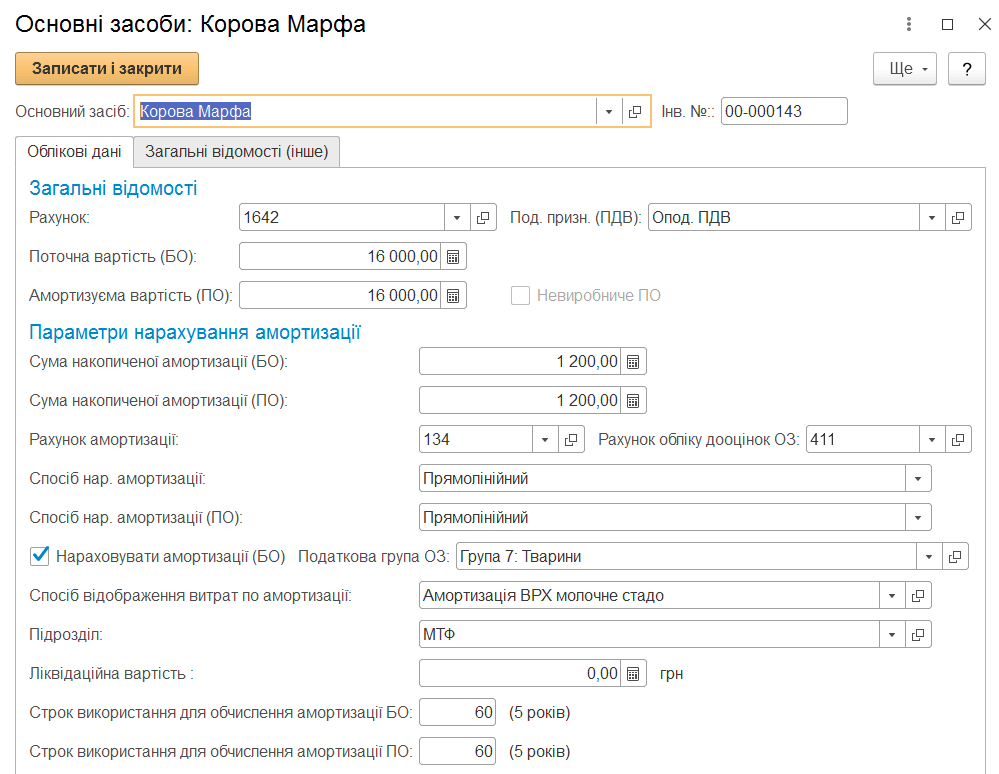Open the three-dot window options menu

tap(909, 24)
